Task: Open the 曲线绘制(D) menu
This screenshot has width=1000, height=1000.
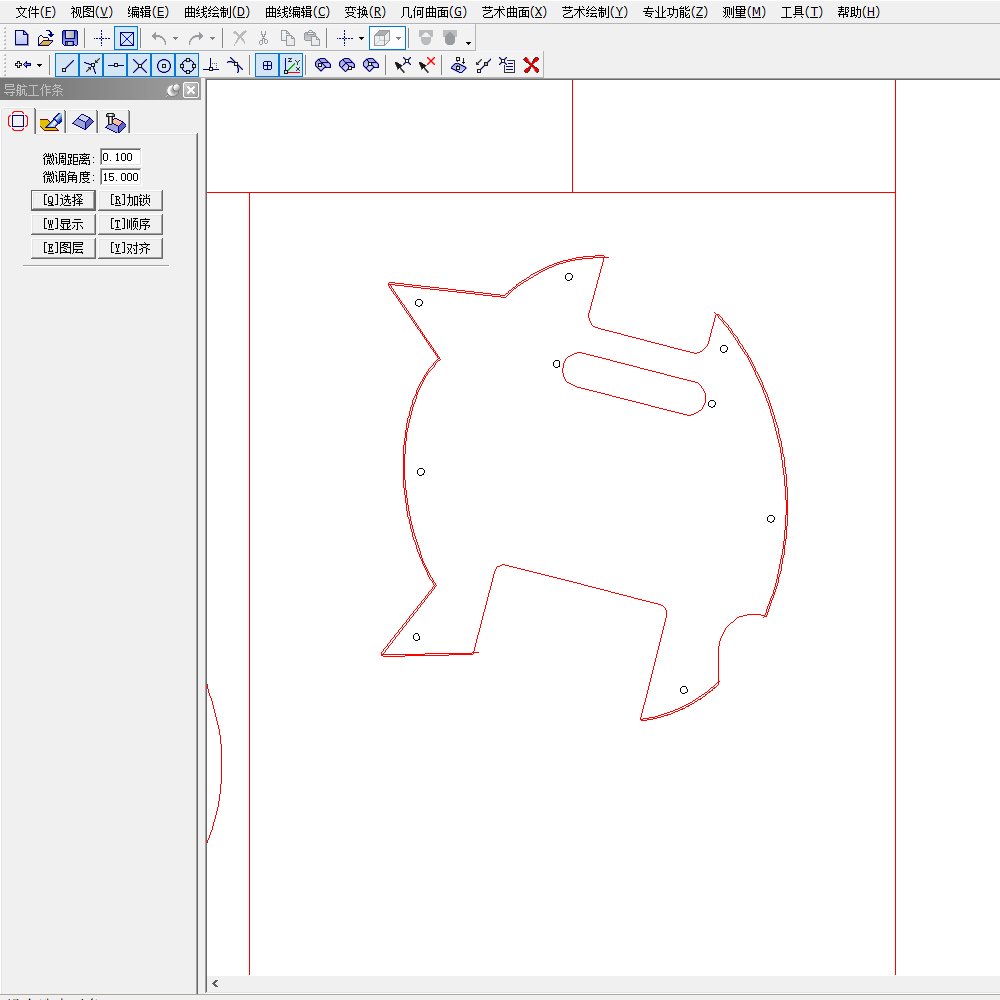Action: 217,12
